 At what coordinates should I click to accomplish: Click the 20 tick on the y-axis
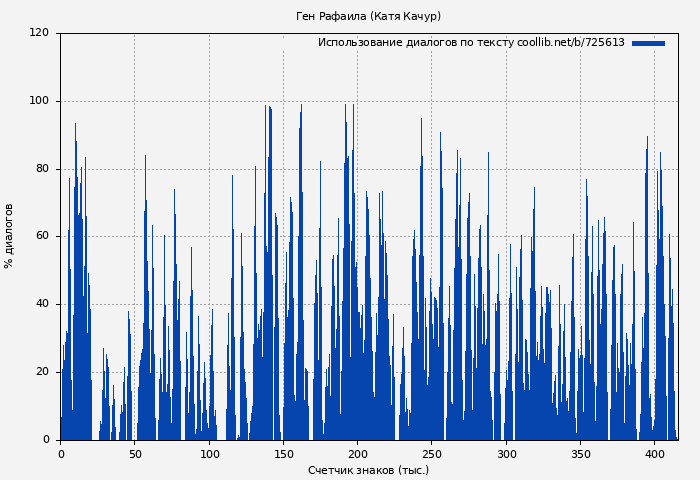[x=42, y=372]
